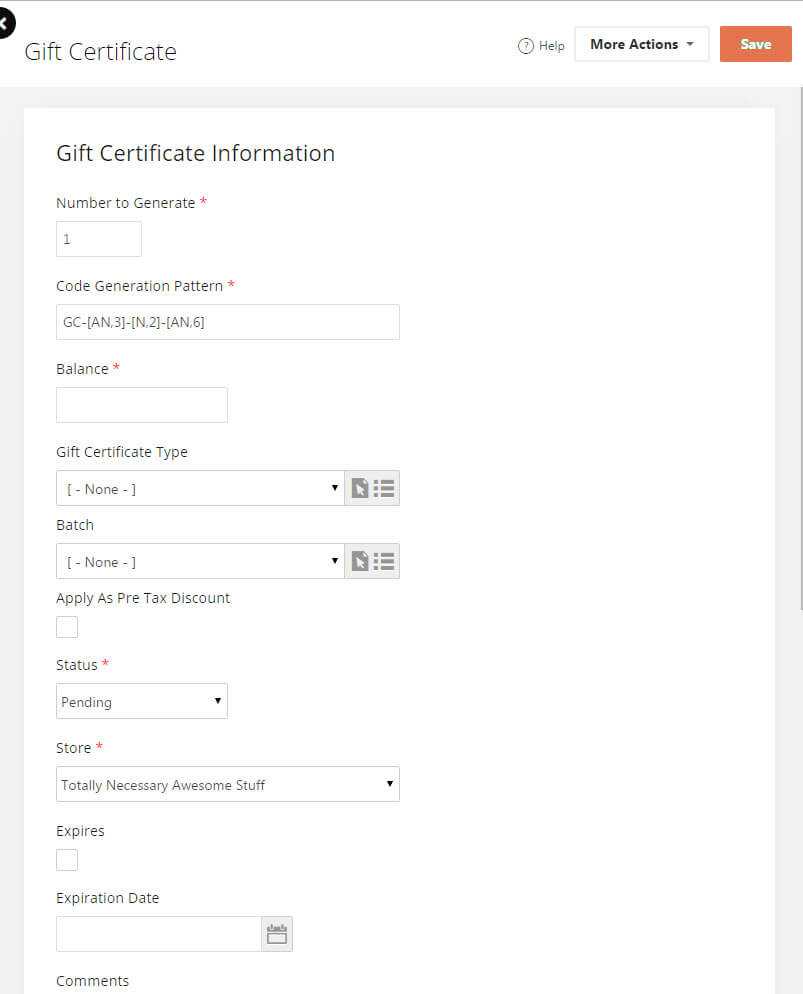Click the Gift Certificate Information heading

tap(195, 153)
